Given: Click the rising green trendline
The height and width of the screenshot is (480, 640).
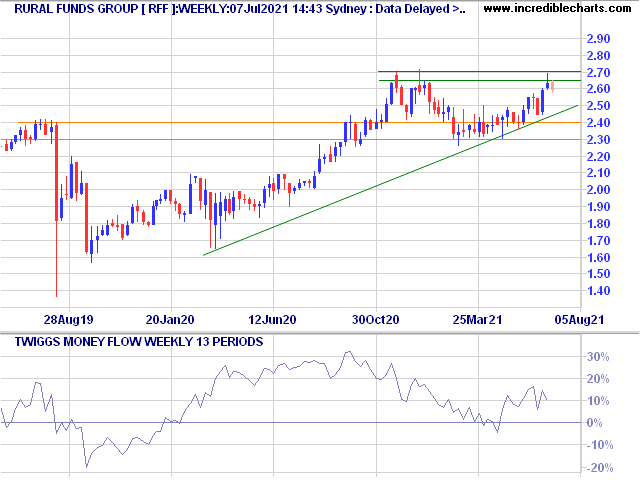Looking at the screenshot, I should coord(391,180).
